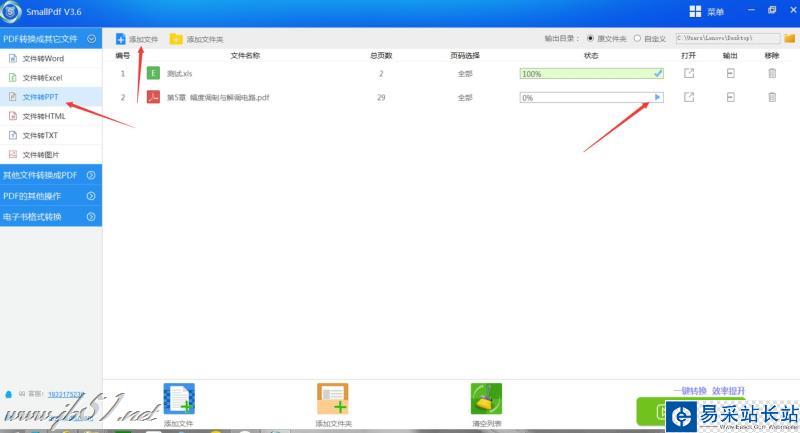Click the output path input field

tap(728, 38)
